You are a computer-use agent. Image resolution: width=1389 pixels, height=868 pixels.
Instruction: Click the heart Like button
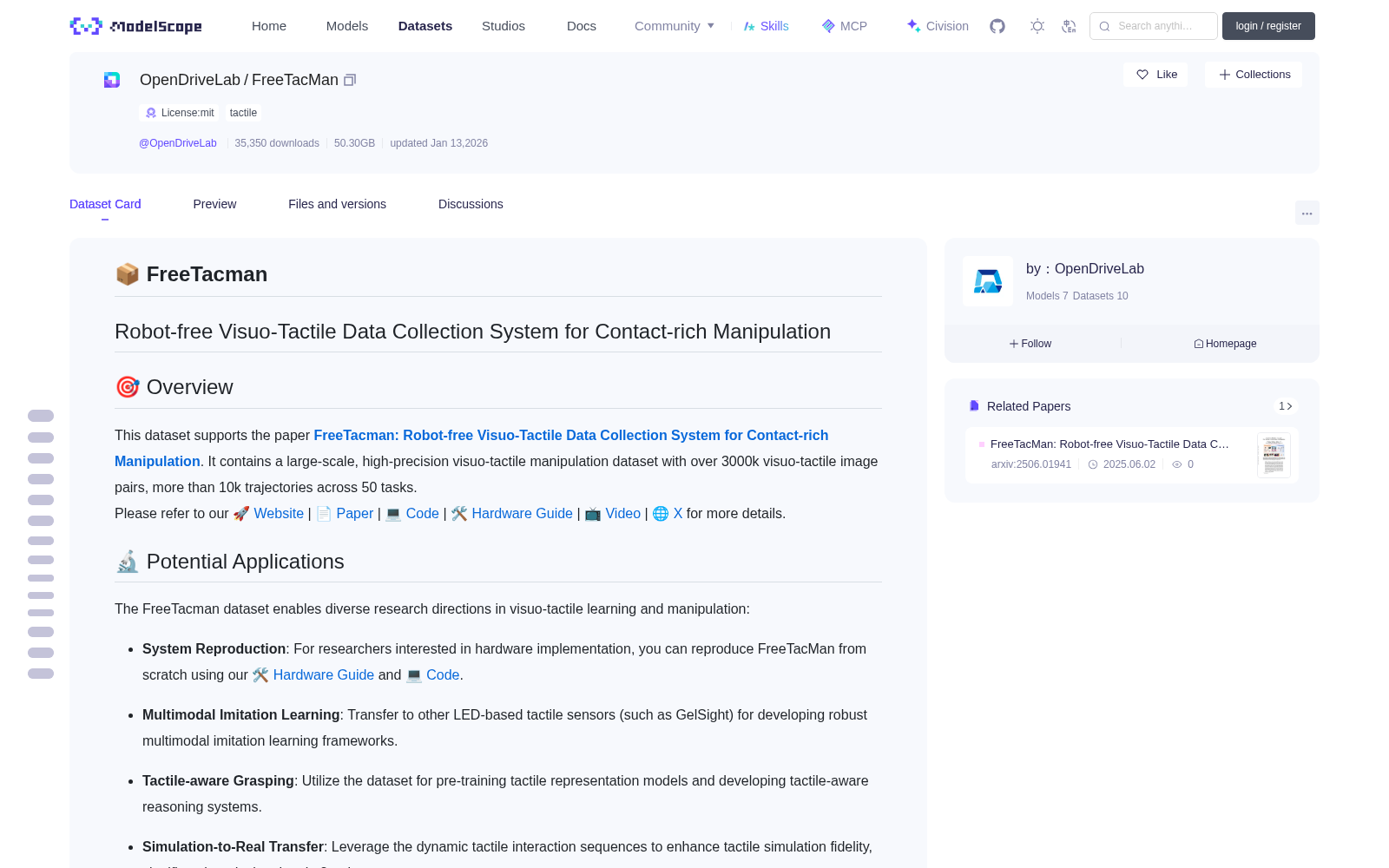[1156, 75]
